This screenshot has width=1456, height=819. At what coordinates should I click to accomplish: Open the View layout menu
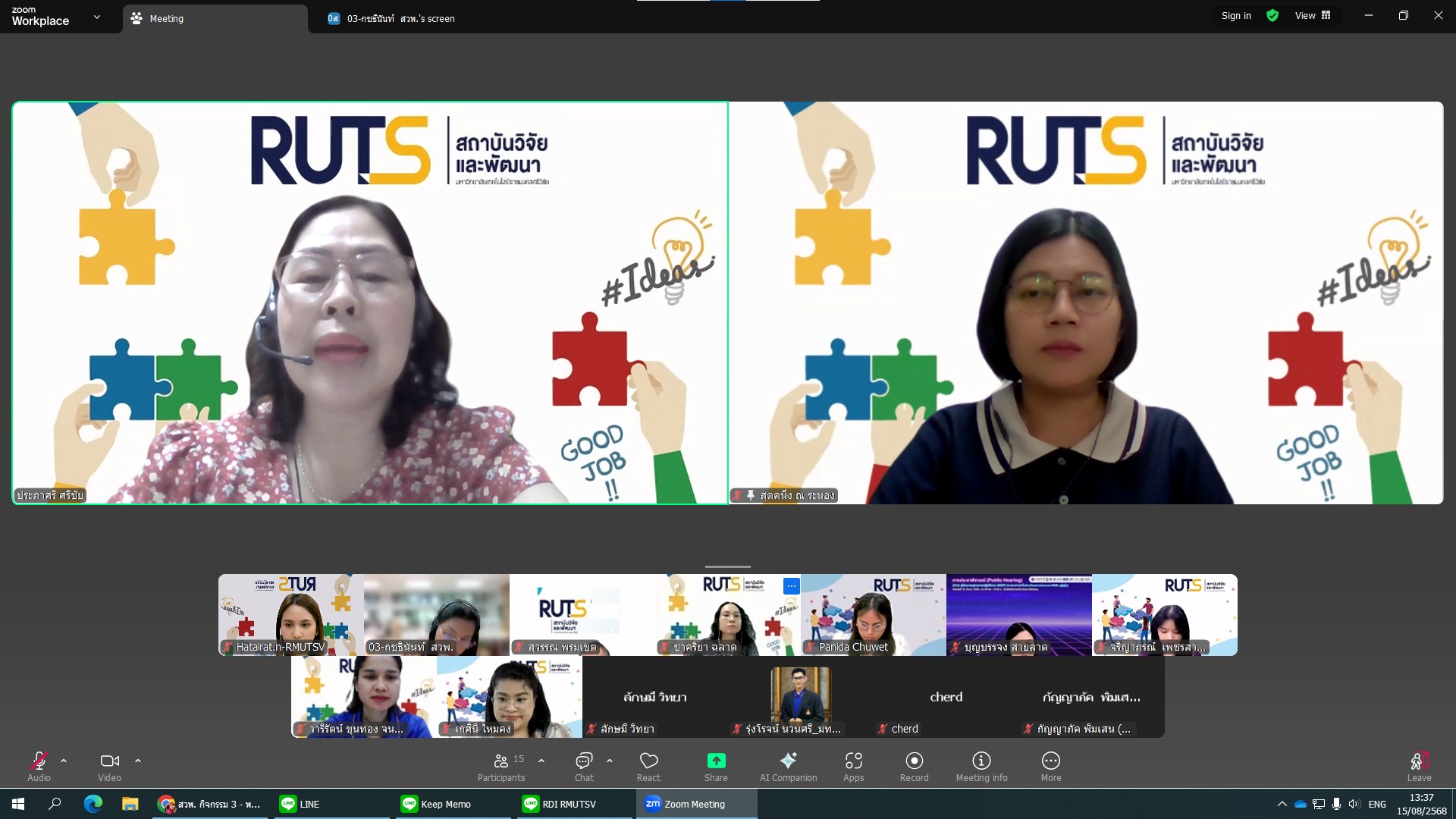pyautogui.click(x=1313, y=15)
